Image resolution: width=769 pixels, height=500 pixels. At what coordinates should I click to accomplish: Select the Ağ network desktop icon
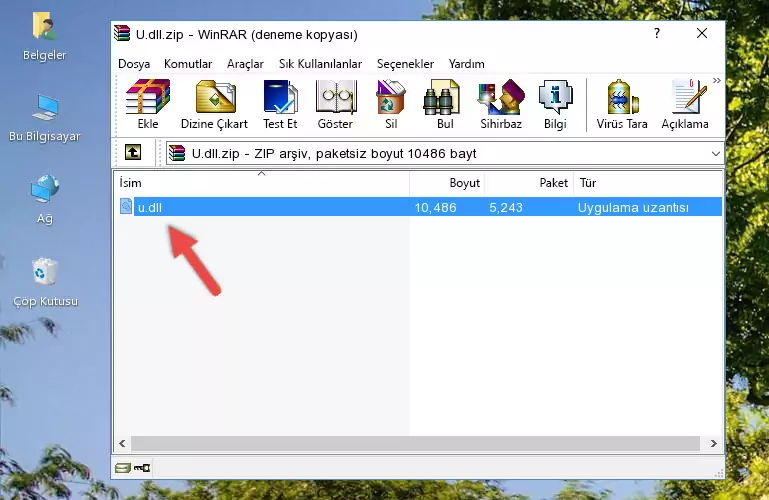coord(45,200)
